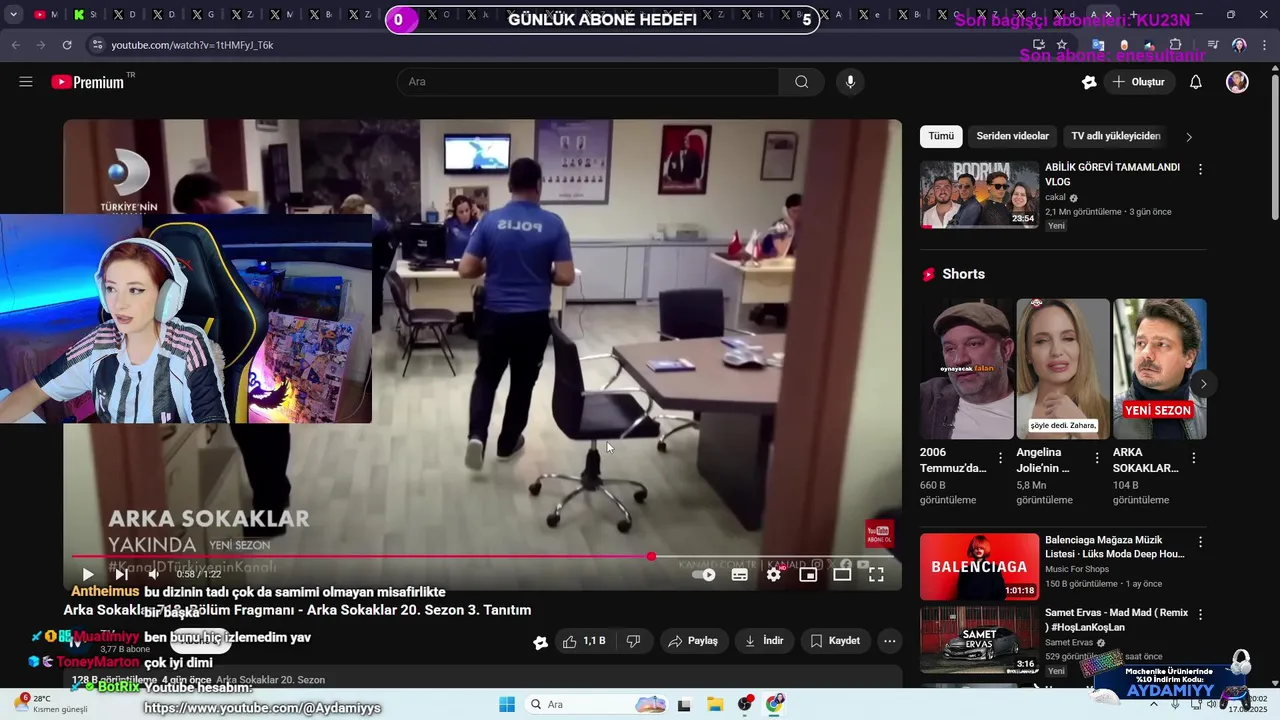Image resolution: width=1280 pixels, height=720 pixels.
Task: Open more actions below the video
Action: click(x=889, y=641)
